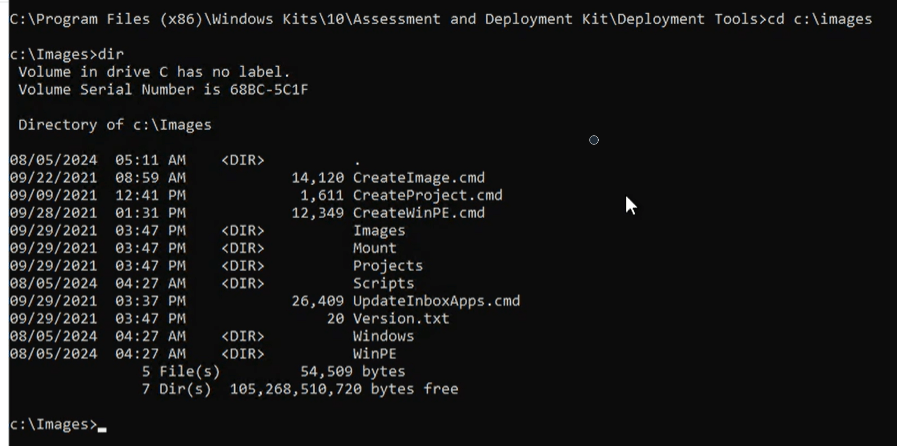The image size is (897, 446).
Task: Click the WinPE directory name
Action: click(x=374, y=354)
